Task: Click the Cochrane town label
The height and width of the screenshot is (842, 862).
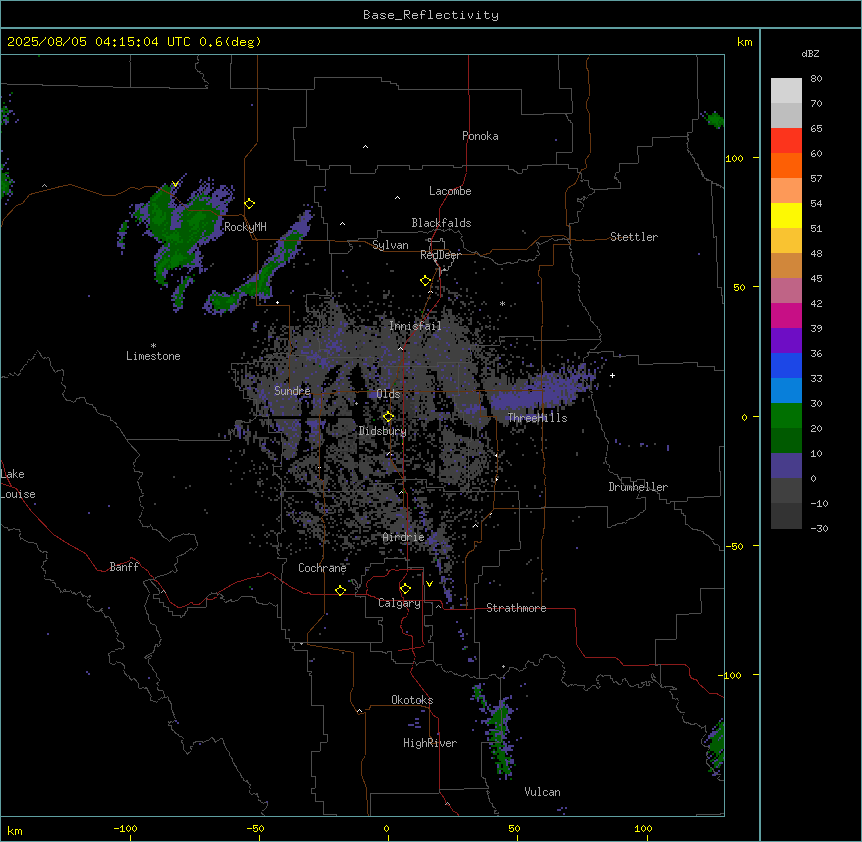Action: tap(322, 568)
